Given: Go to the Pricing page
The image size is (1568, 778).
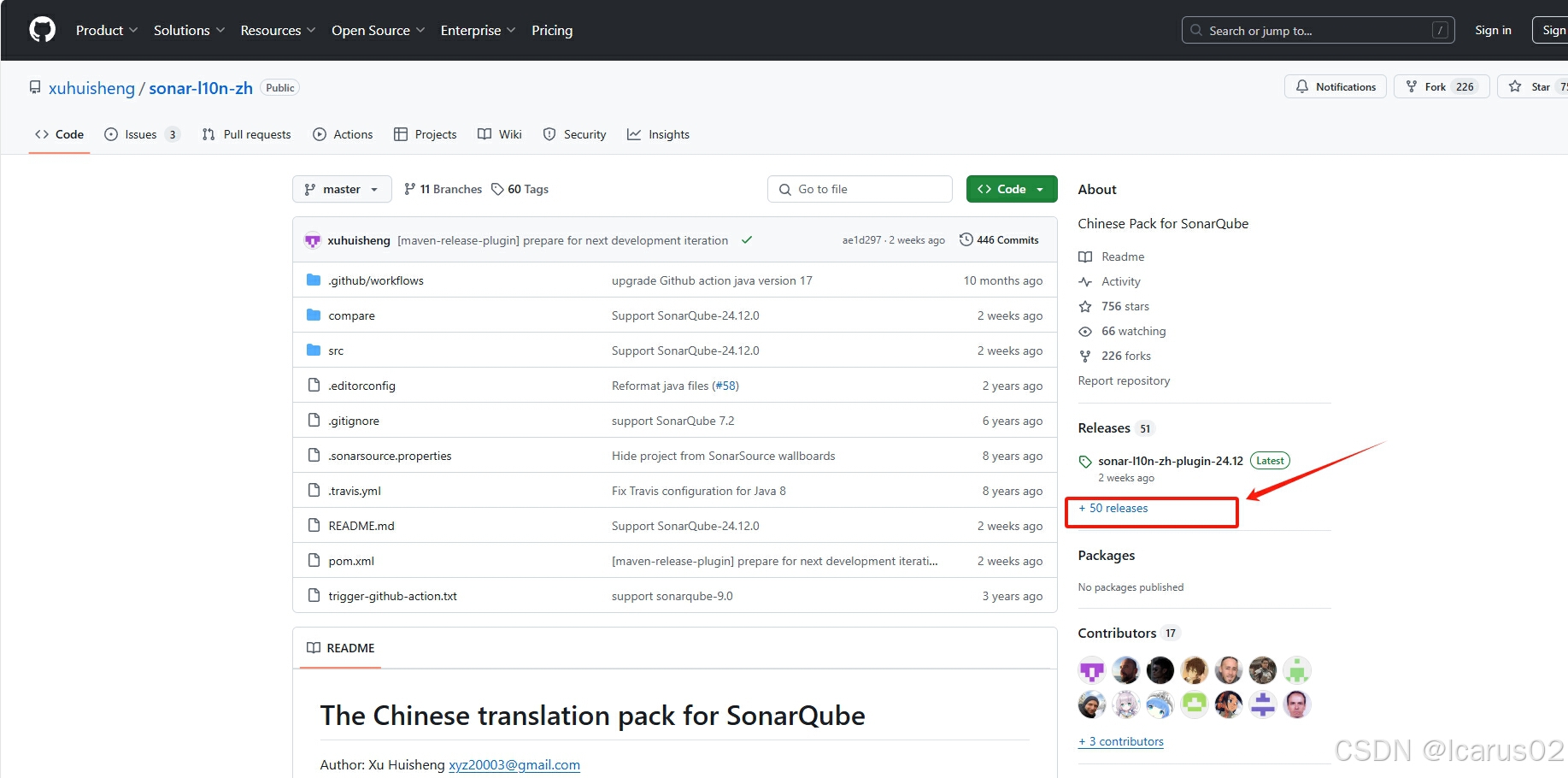Looking at the screenshot, I should [x=552, y=30].
